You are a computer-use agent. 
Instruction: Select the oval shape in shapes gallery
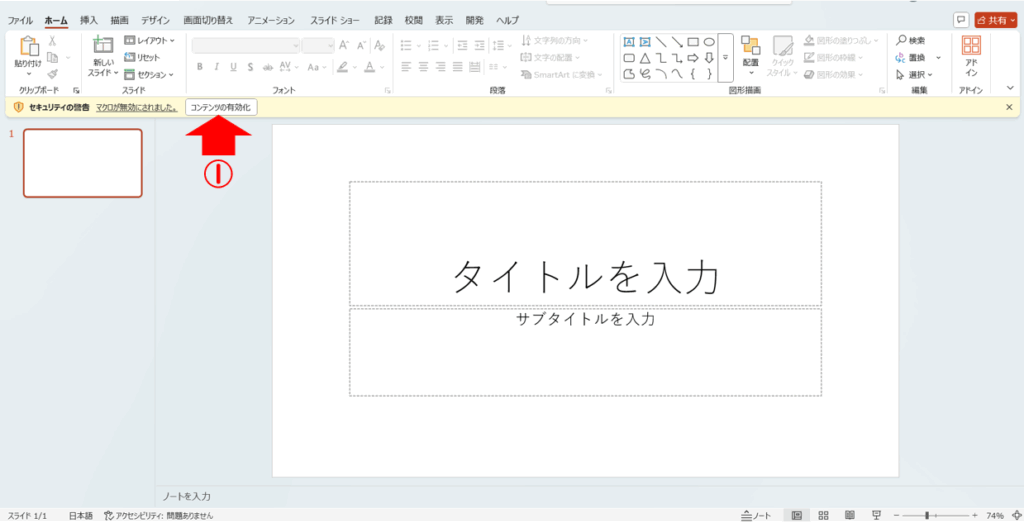coord(709,42)
